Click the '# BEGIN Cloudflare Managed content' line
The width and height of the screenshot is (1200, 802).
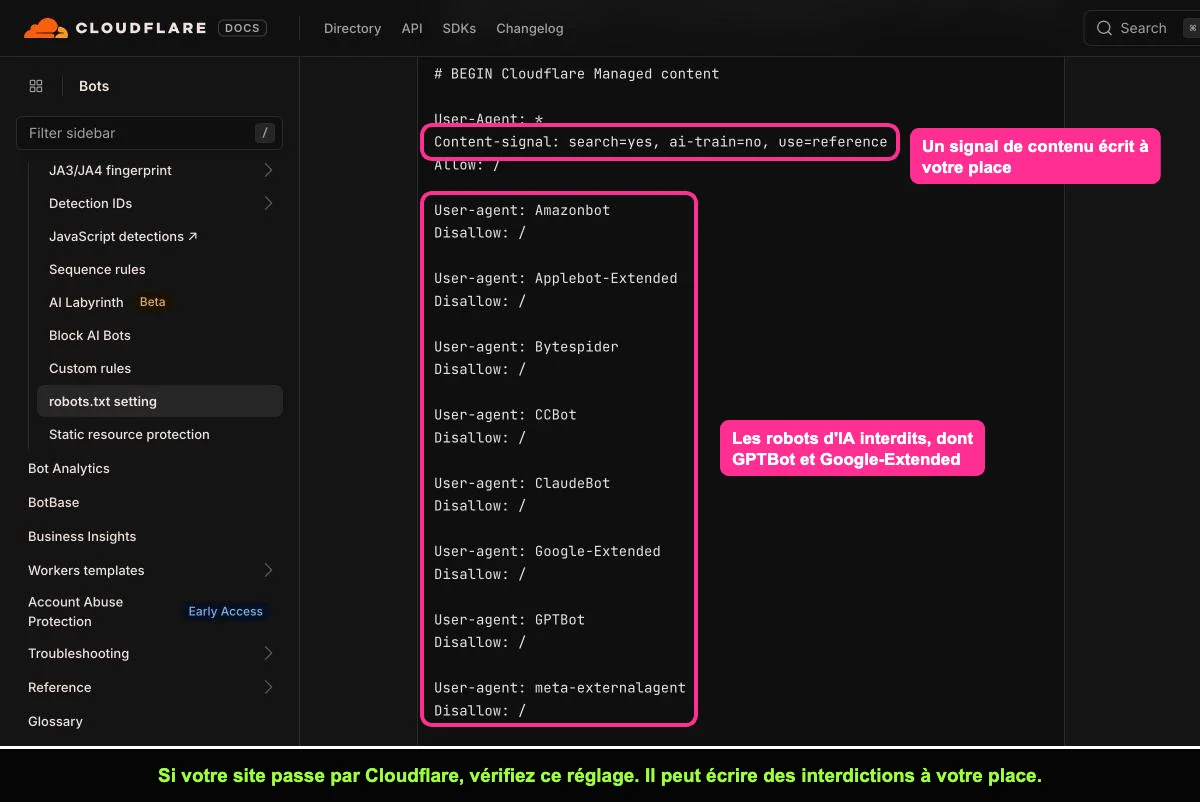coord(576,74)
